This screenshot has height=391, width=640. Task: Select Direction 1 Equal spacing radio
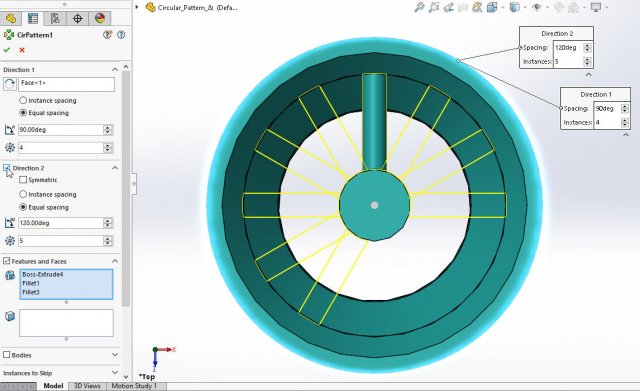pyautogui.click(x=23, y=112)
